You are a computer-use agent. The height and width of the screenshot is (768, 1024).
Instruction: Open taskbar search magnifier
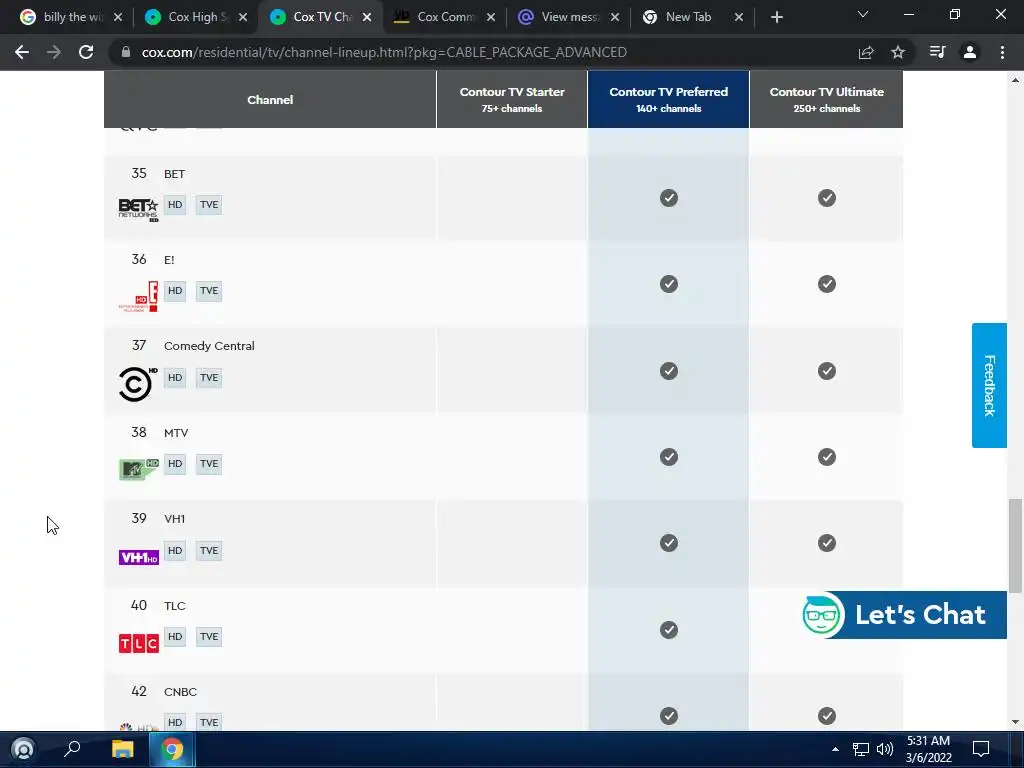click(x=72, y=748)
